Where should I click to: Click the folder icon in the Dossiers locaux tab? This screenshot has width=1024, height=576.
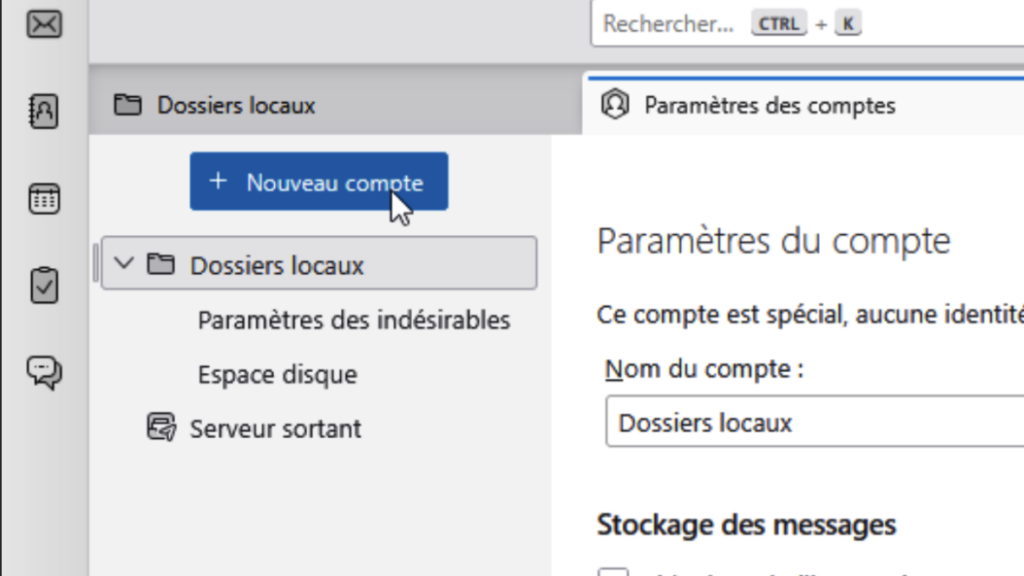coord(127,105)
